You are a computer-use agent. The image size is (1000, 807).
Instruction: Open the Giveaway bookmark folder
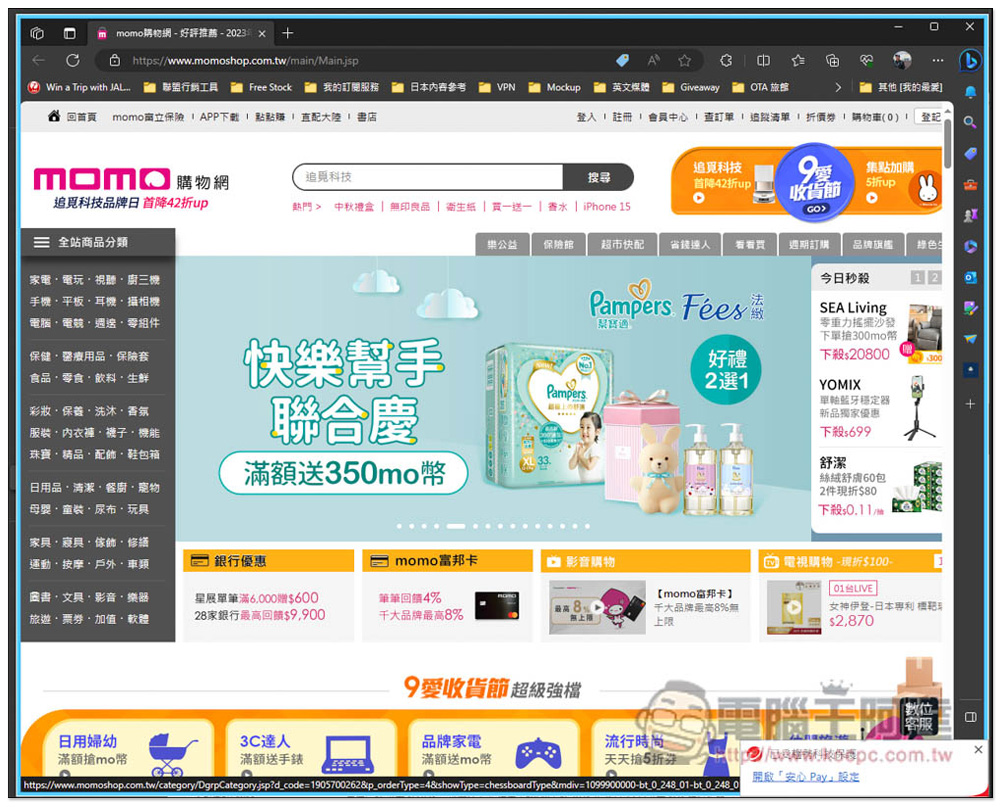pos(691,87)
